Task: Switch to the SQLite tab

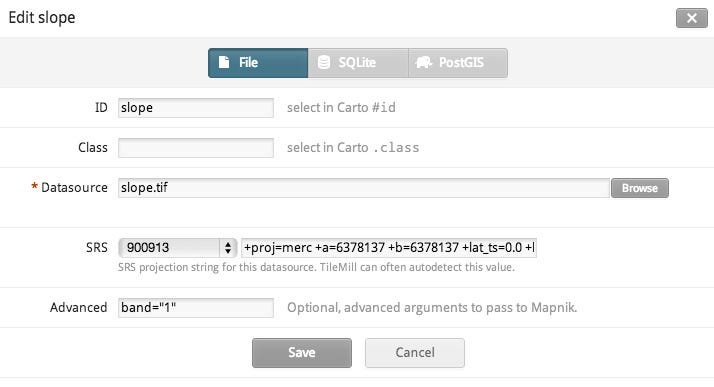Action: 358,63
